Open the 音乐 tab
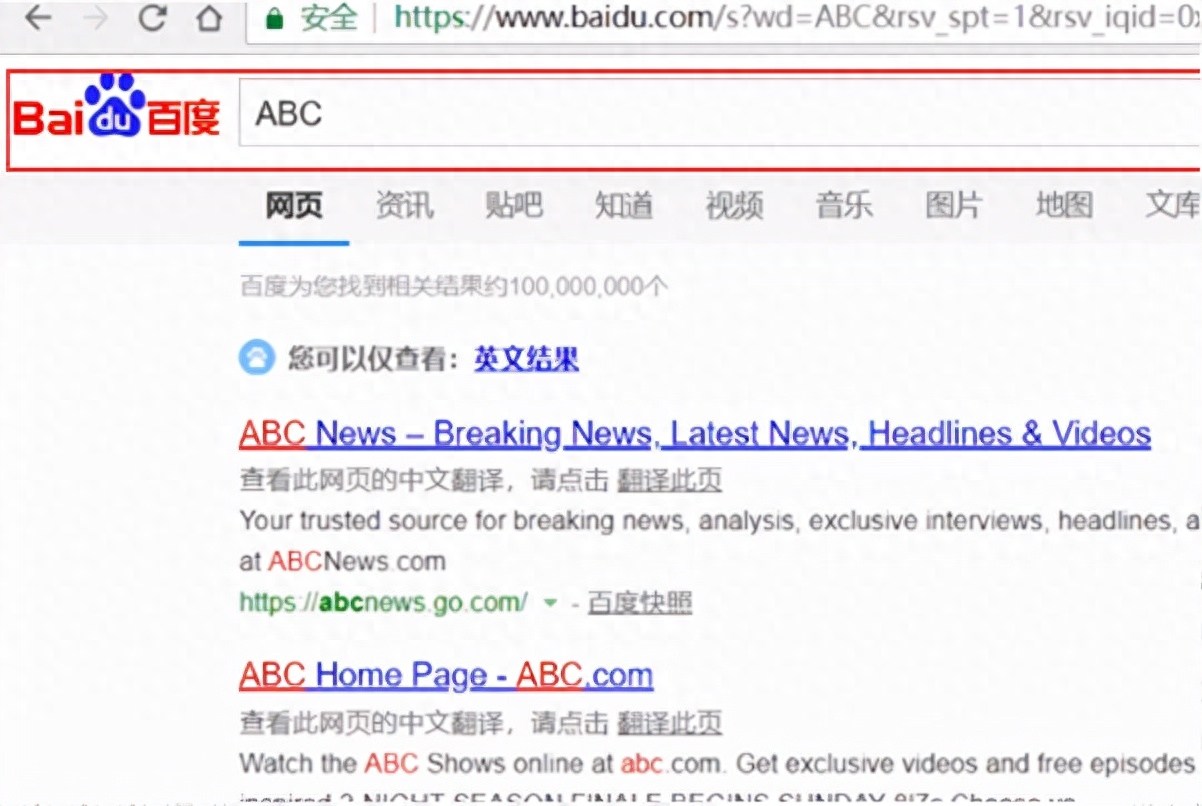 pyautogui.click(x=844, y=206)
